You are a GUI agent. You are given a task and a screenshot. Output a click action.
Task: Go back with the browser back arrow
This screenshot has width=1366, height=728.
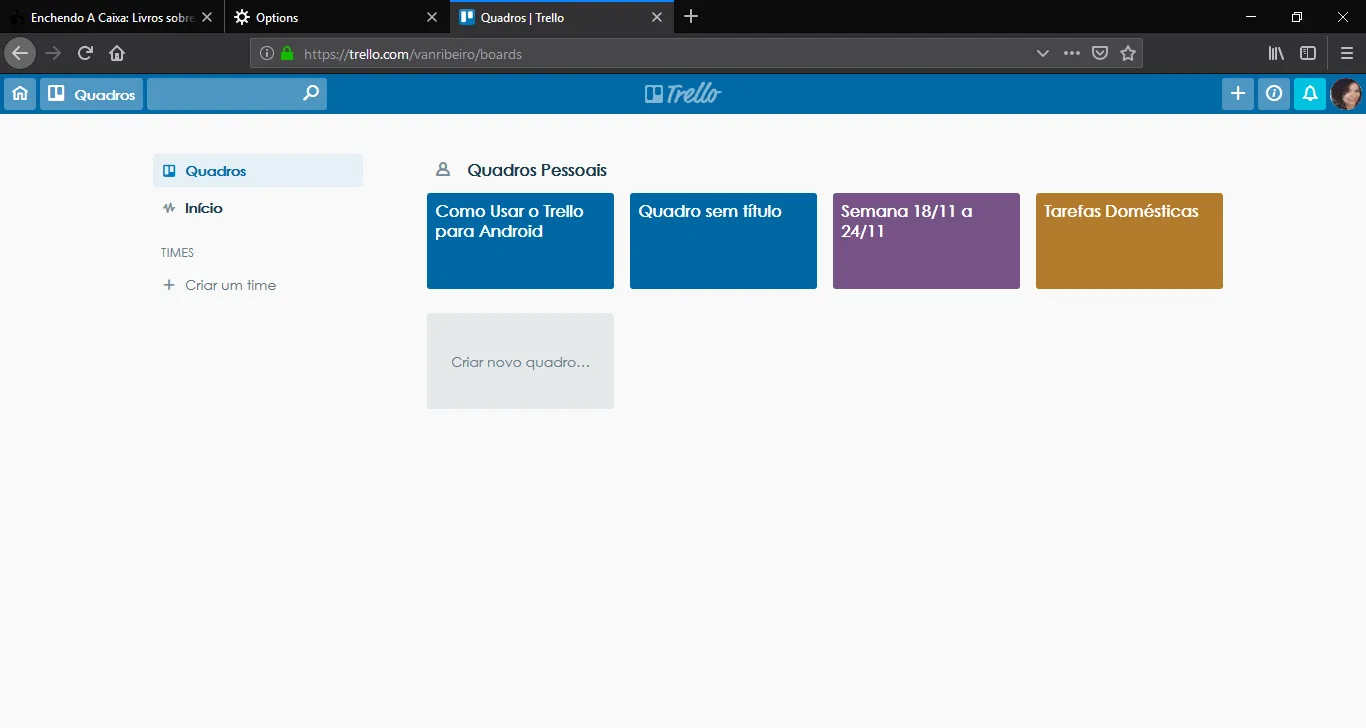[20, 53]
